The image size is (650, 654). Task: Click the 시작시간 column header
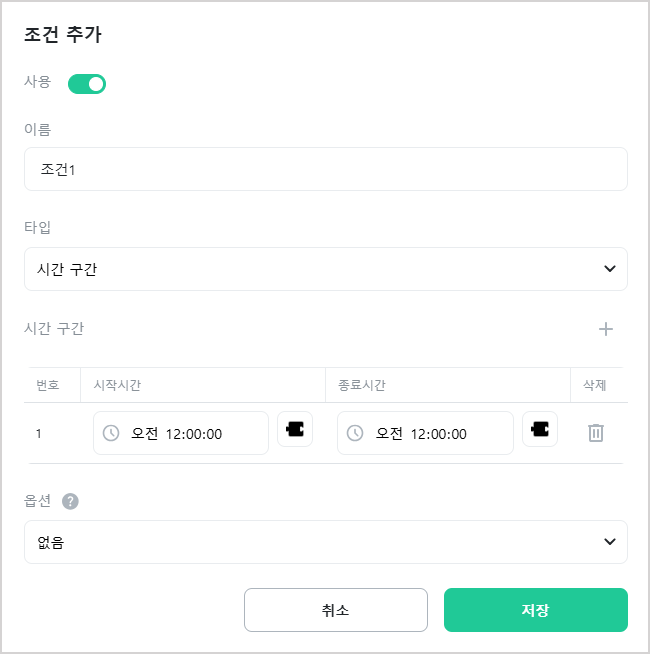[117, 385]
